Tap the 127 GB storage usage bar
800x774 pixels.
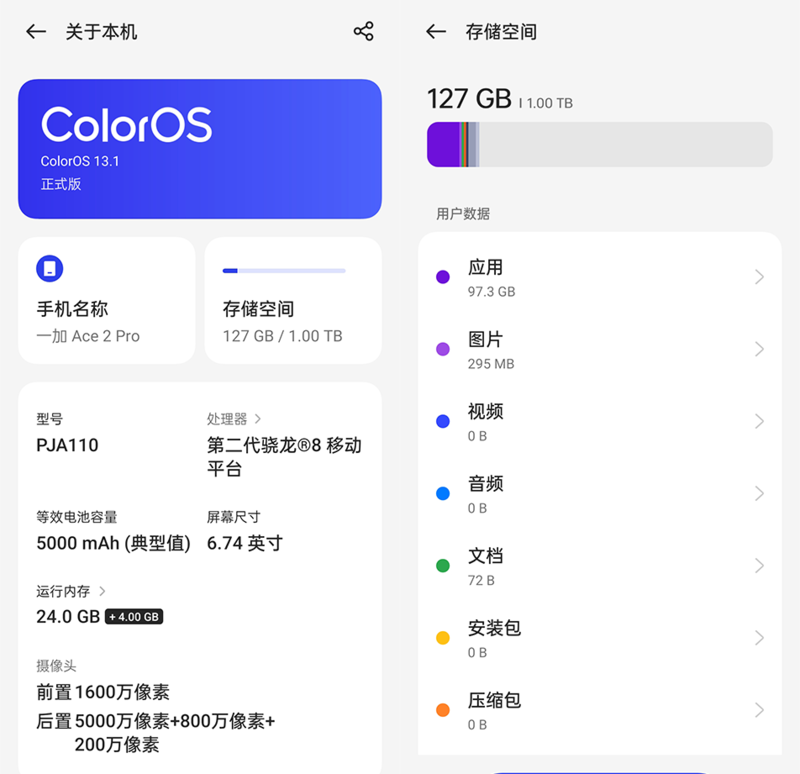pos(599,145)
